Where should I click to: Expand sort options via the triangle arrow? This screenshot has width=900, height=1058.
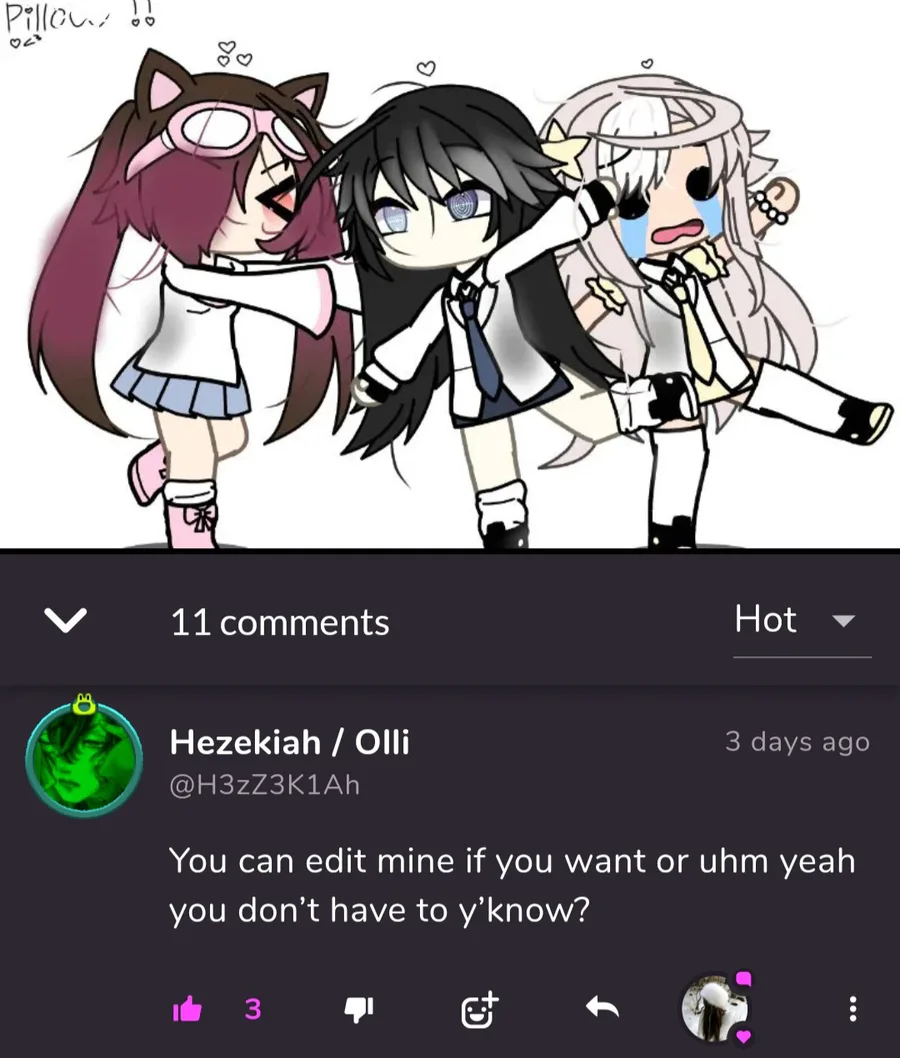[x=843, y=620]
